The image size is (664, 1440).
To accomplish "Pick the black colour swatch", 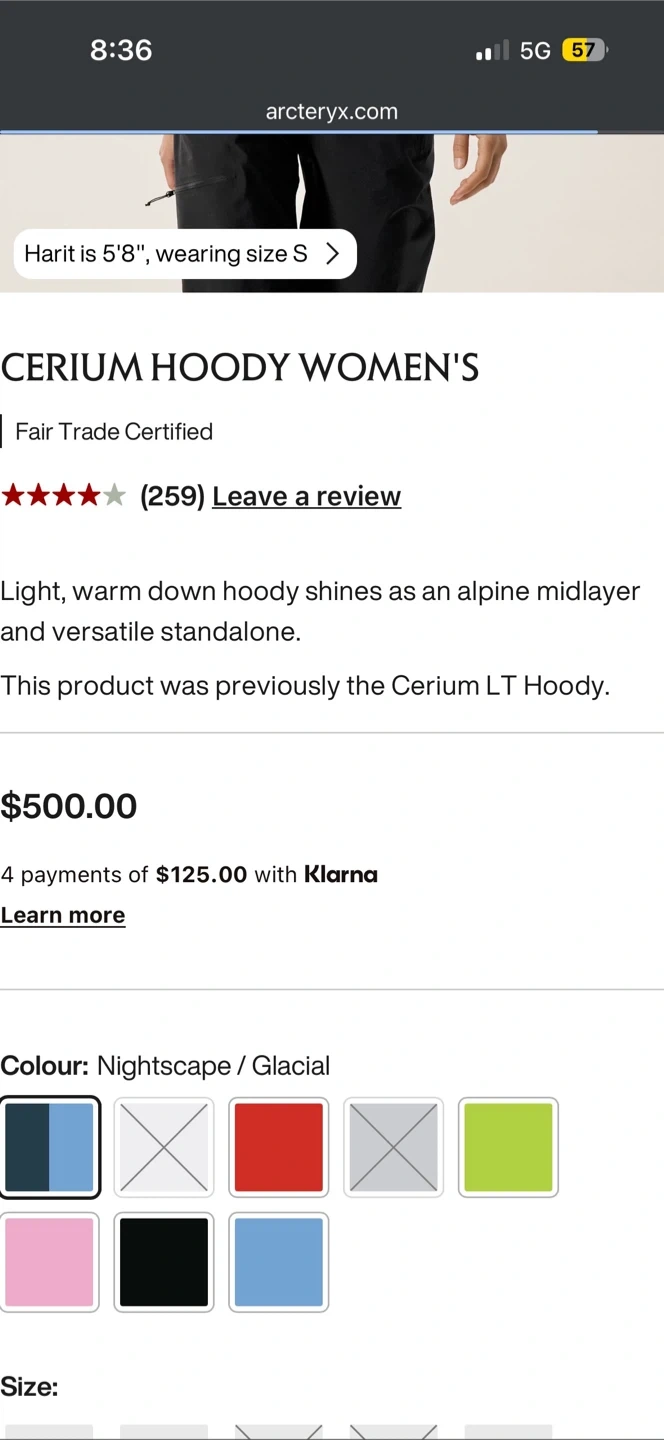I will [164, 1262].
